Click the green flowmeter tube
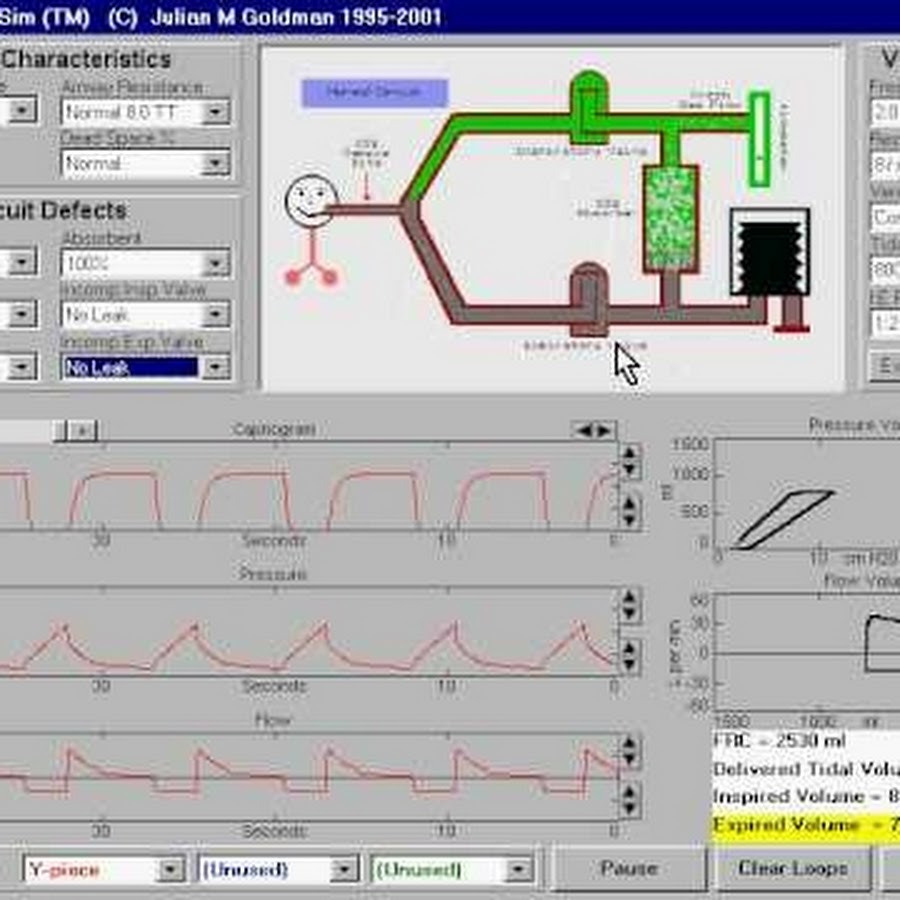 coord(760,139)
